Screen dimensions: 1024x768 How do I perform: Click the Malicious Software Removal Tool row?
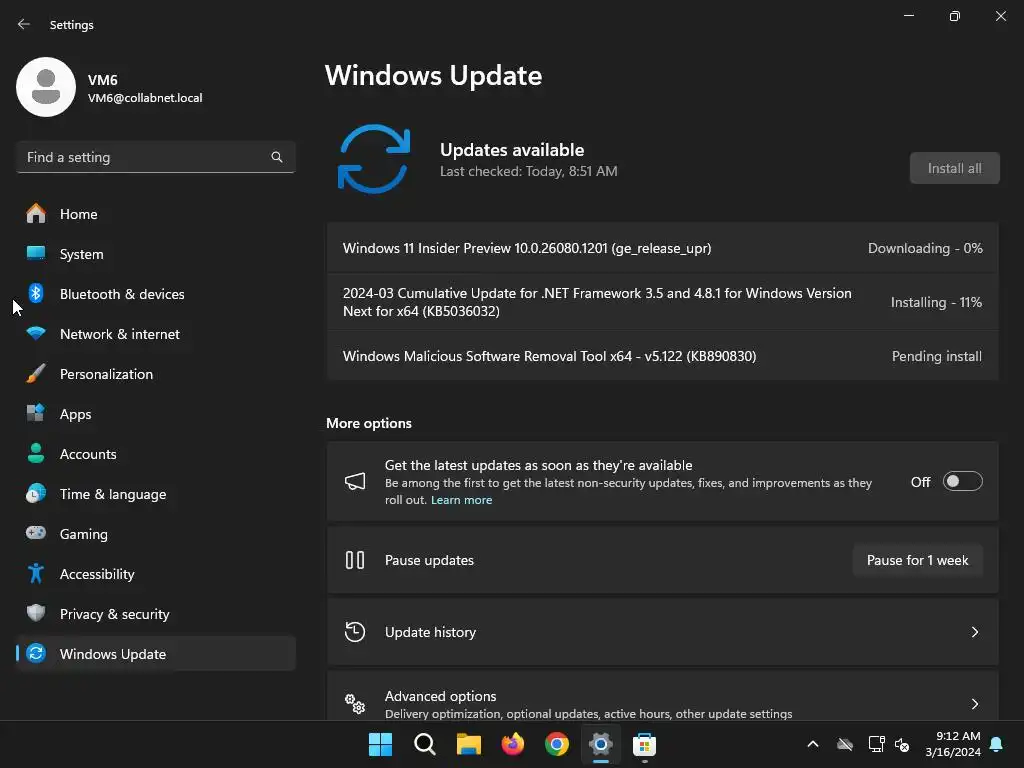(x=662, y=356)
